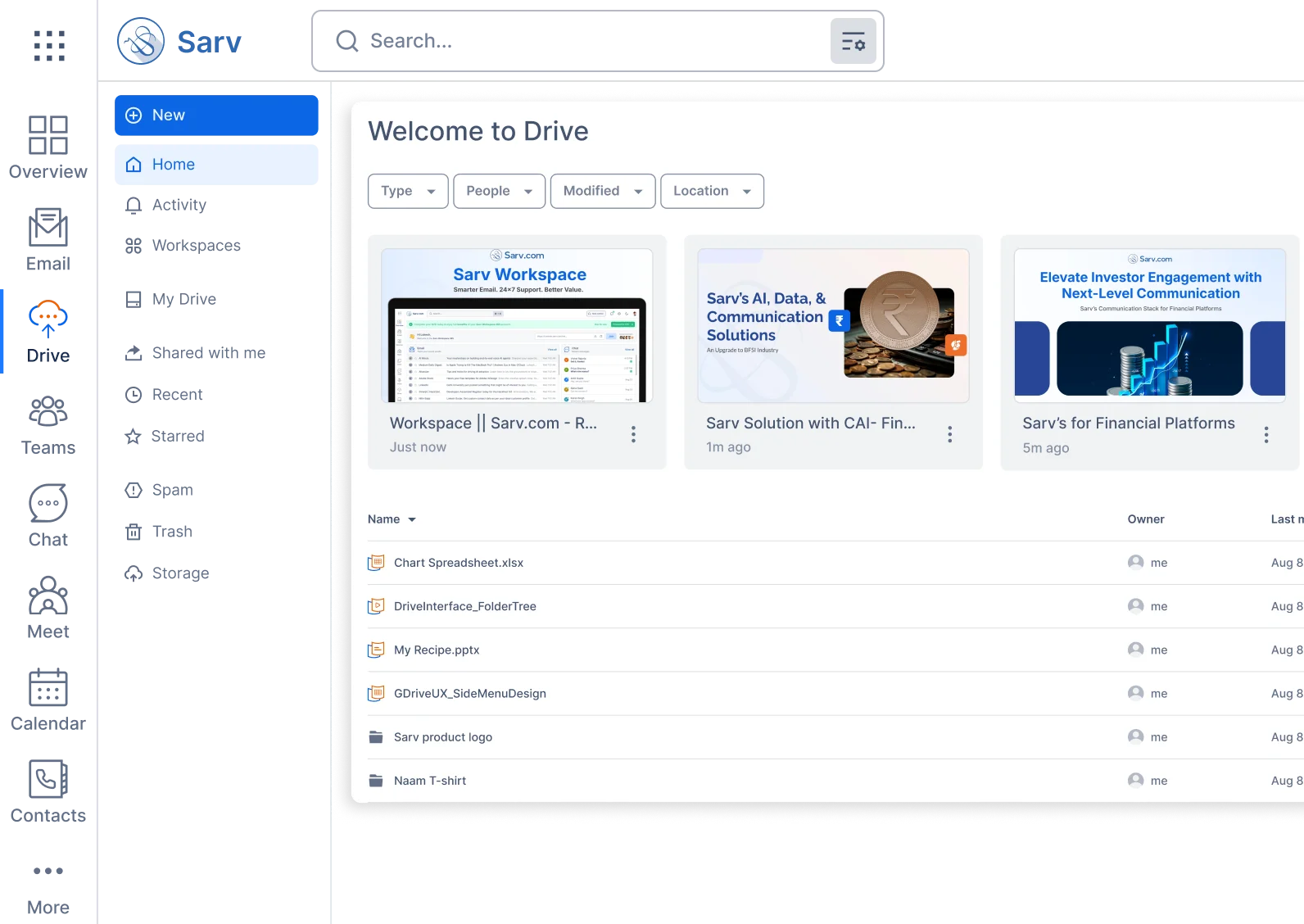The image size is (1304, 924).
Task: Open the Email app icon
Action: tap(48, 227)
